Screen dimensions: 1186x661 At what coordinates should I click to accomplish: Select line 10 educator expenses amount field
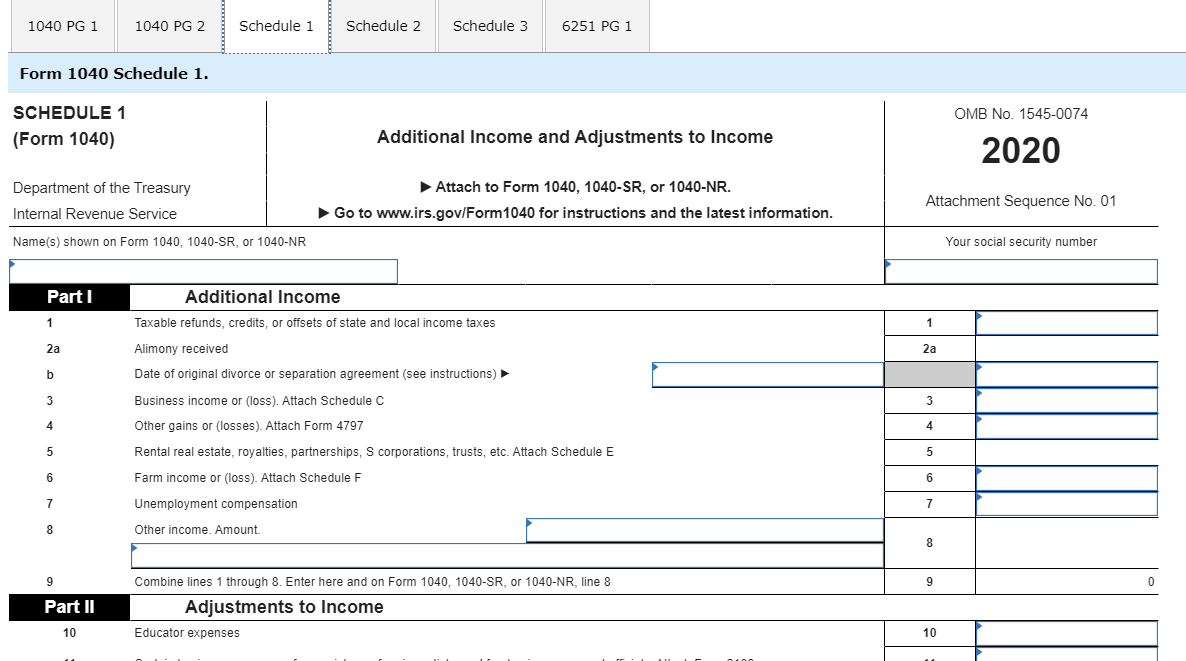point(1066,633)
